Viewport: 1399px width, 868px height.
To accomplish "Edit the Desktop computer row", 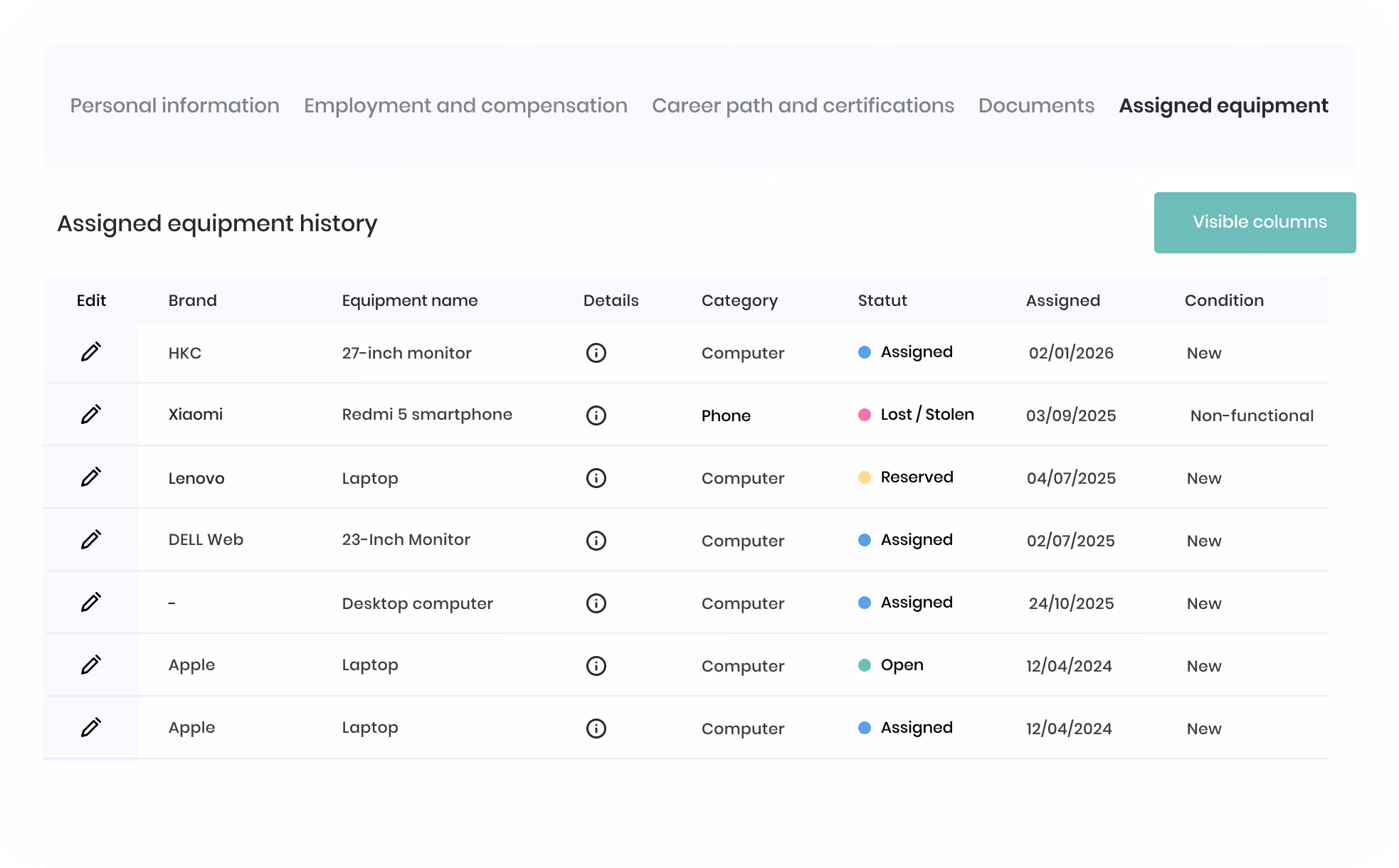I will 91,602.
